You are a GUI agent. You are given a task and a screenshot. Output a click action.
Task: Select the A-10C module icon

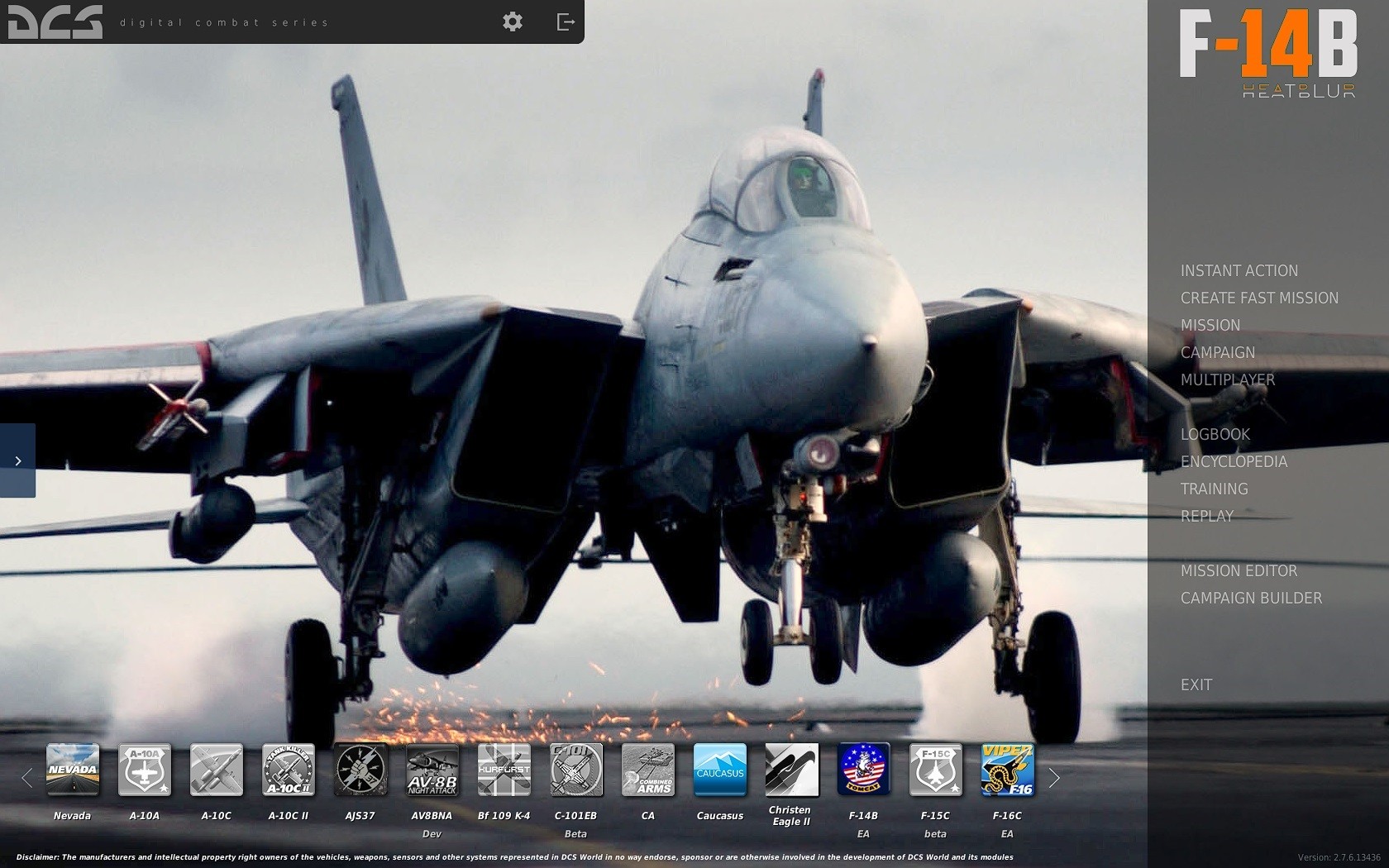[x=217, y=770]
